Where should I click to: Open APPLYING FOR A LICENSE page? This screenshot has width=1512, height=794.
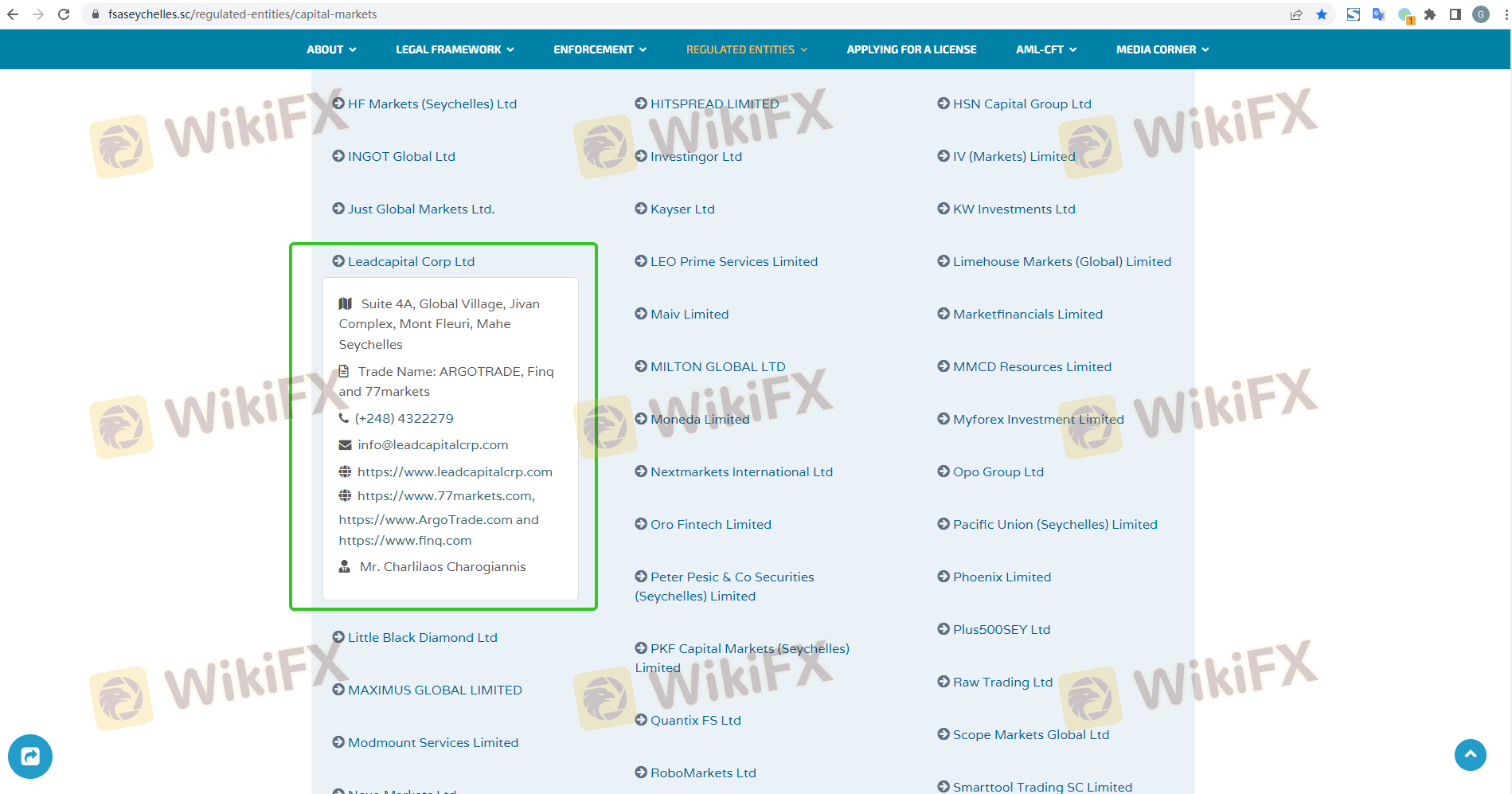911,49
